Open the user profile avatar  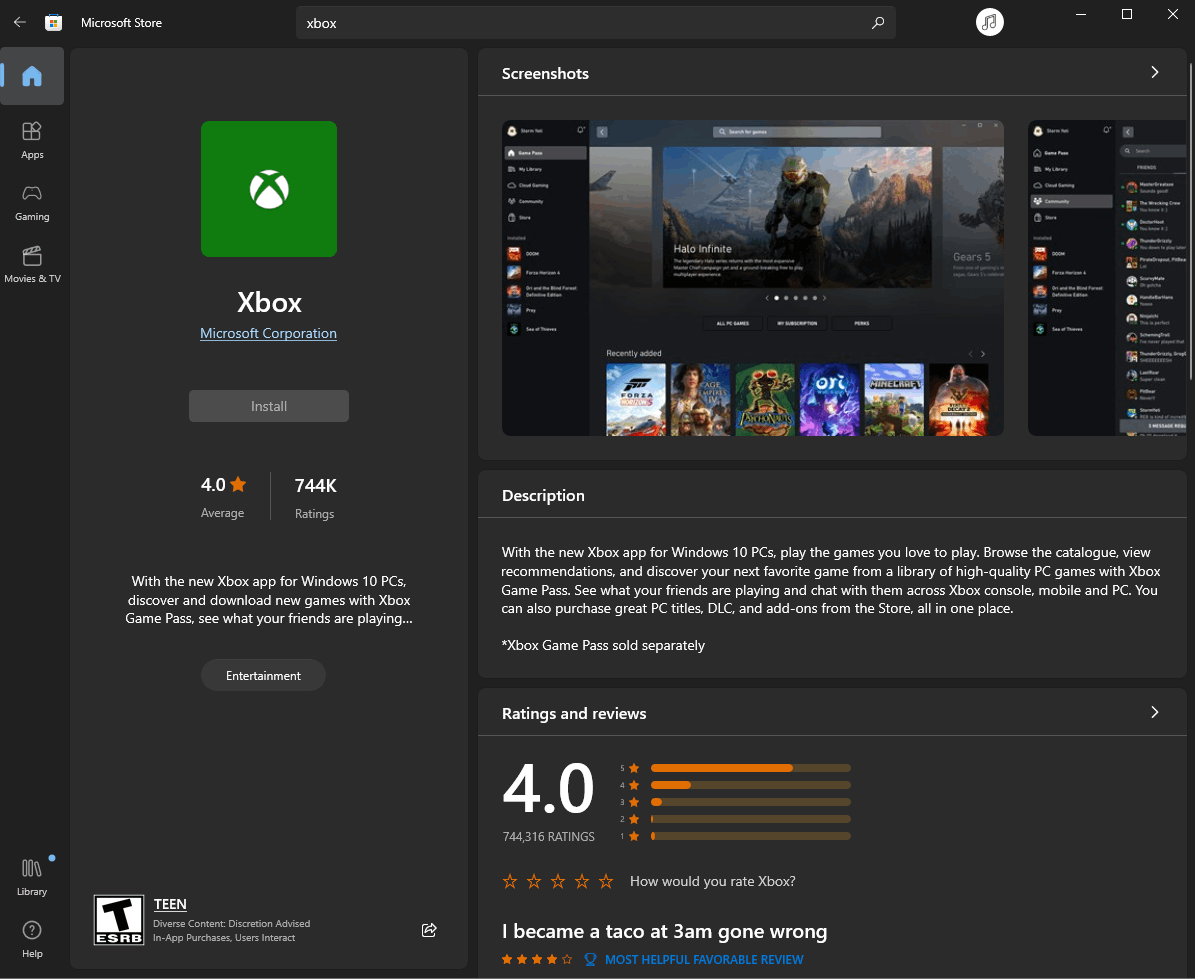click(x=989, y=22)
